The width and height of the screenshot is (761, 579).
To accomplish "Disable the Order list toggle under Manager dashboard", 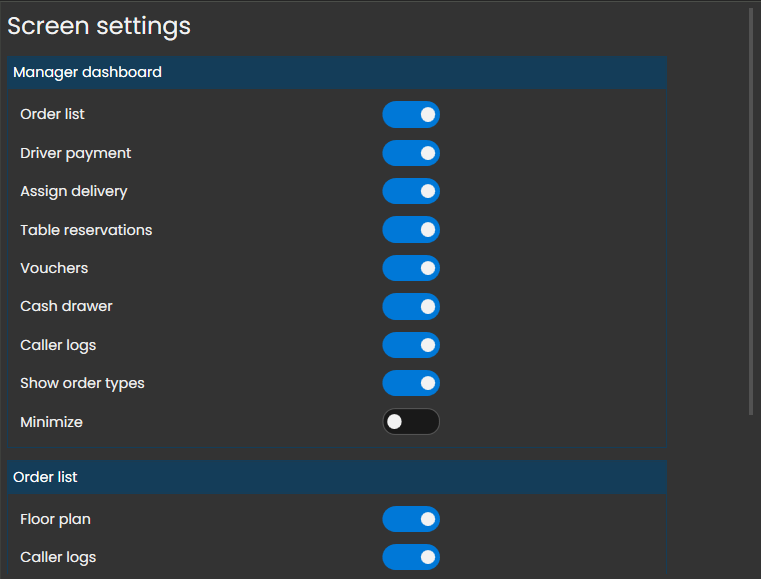I will pyautogui.click(x=411, y=115).
